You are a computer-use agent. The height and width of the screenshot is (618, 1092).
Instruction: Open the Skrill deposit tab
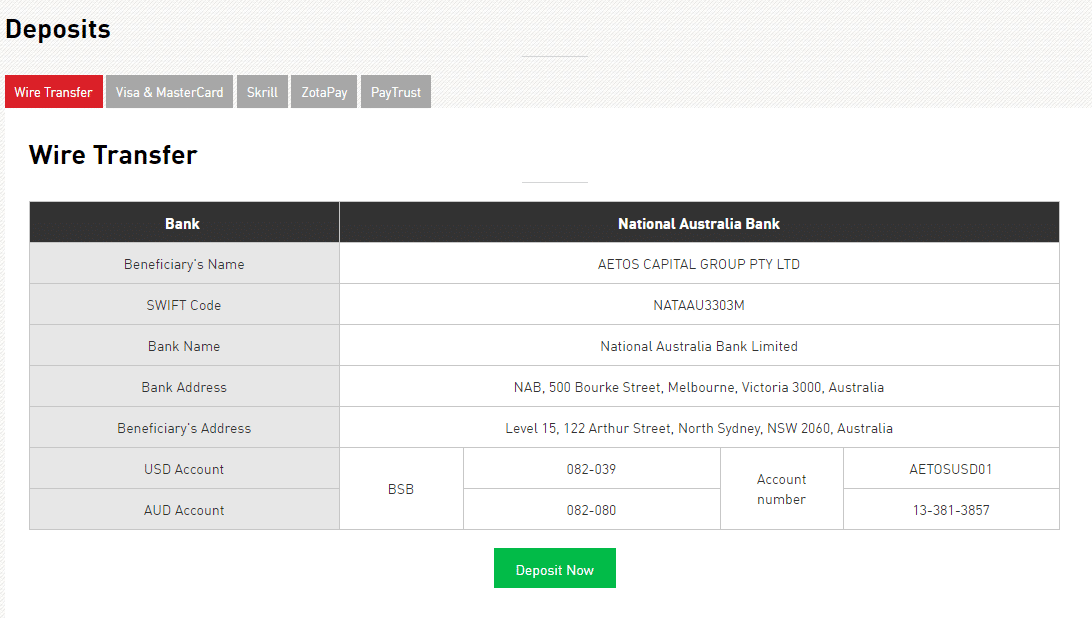[262, 92]
